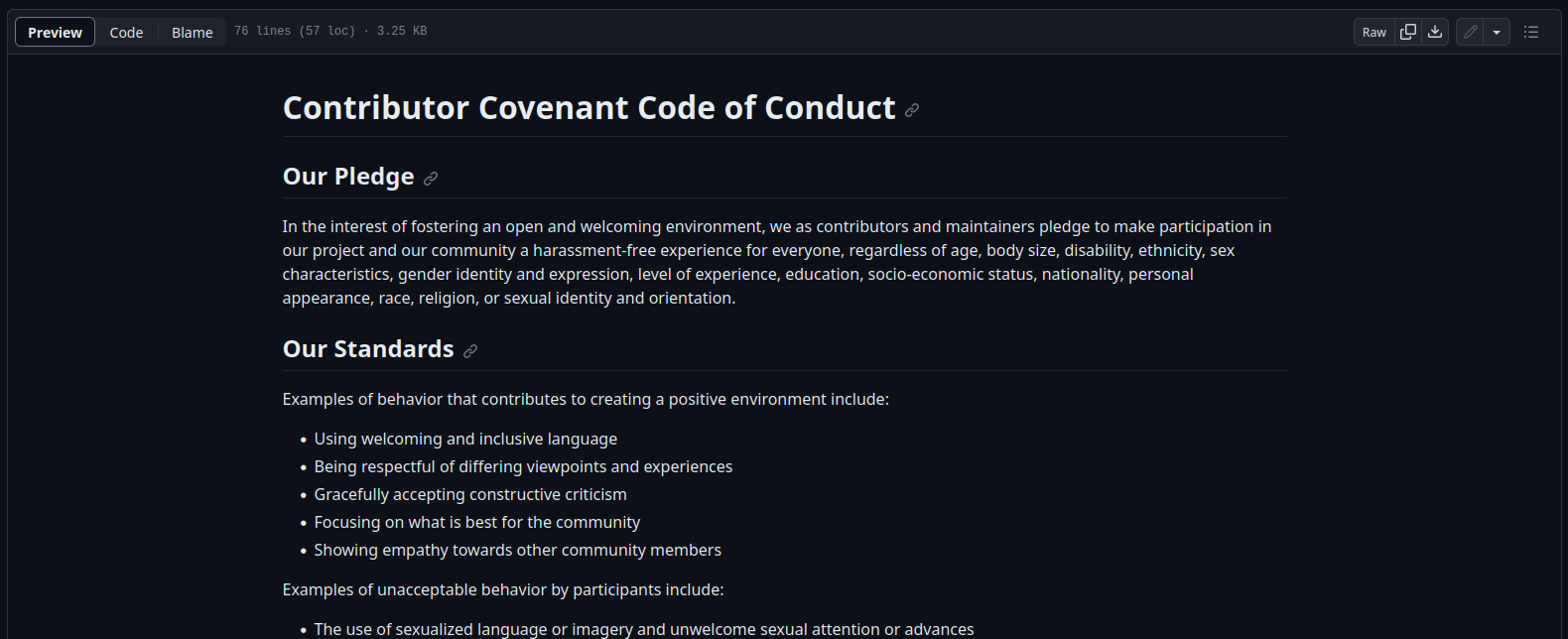
Task: Open more editing choices beside the pencil
Action: pos(1497,31)
